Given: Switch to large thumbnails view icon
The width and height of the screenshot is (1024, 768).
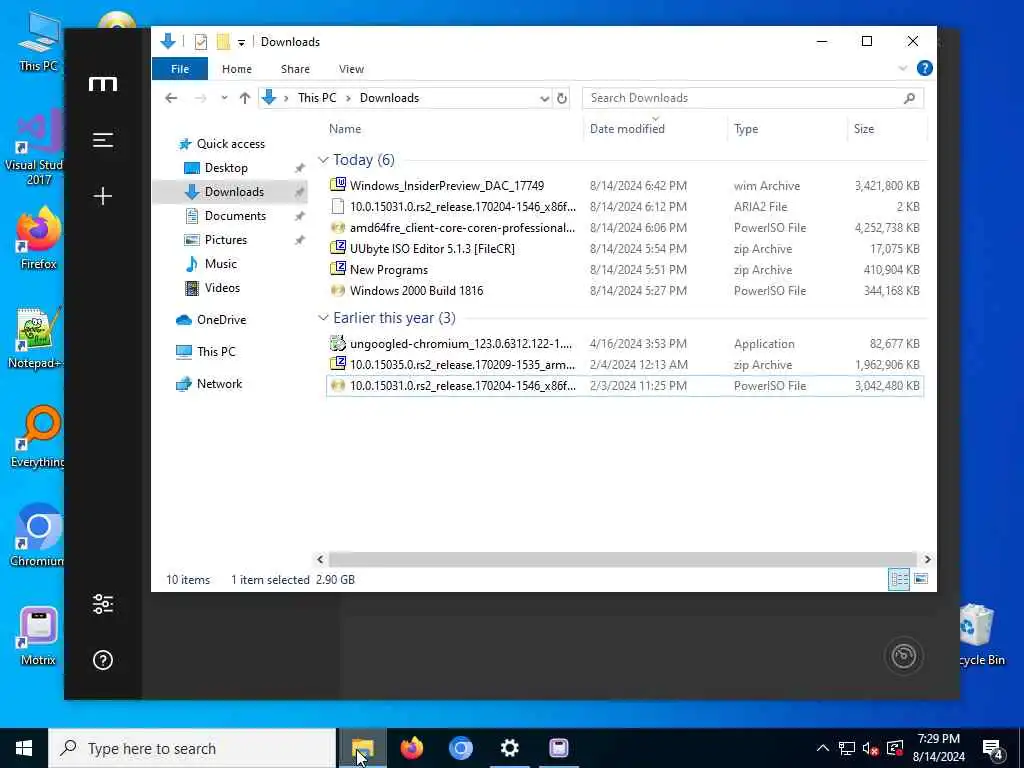Looking at the screenshot, I should pos(921,579).
